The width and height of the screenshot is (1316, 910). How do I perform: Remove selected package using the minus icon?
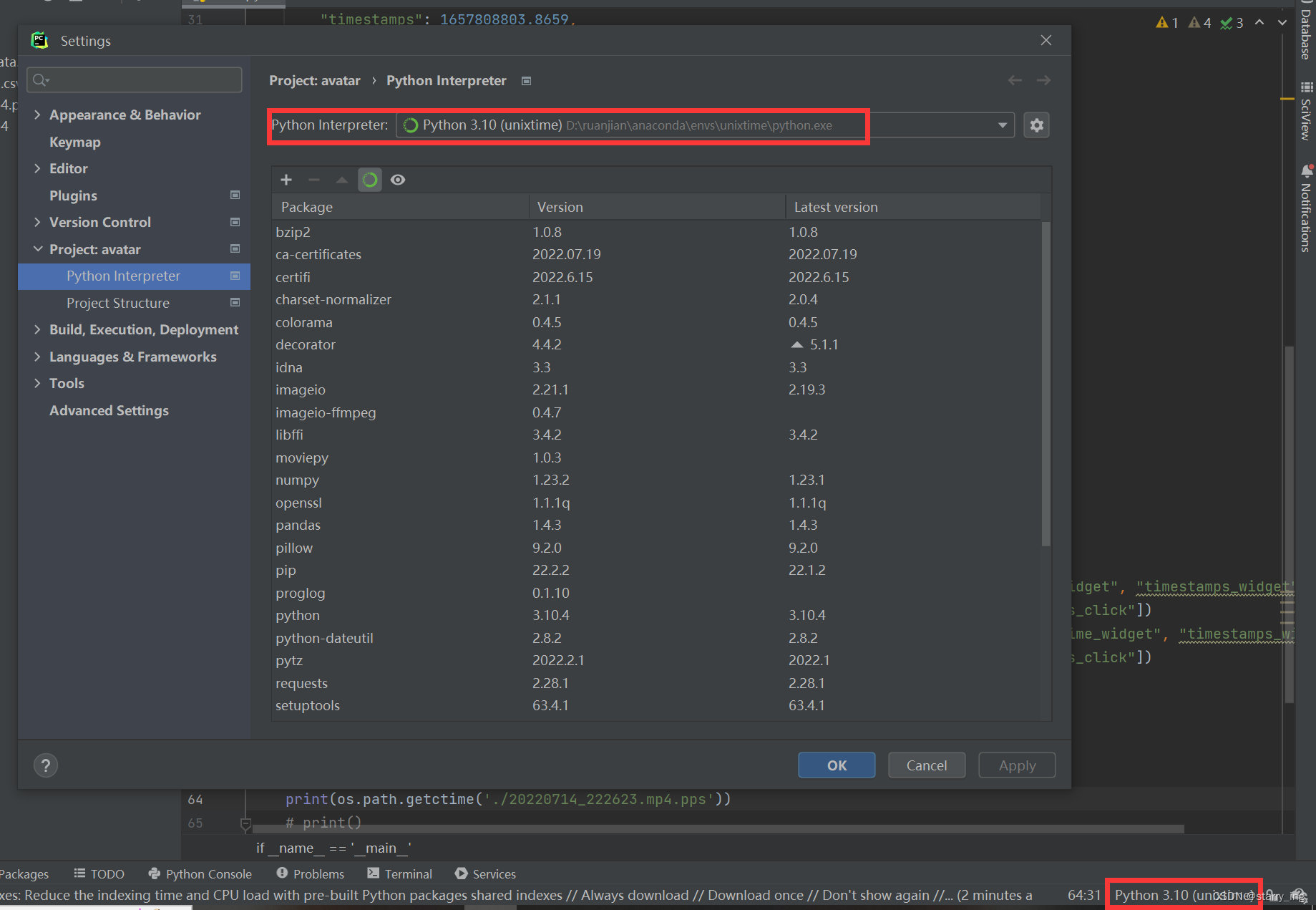point(313,180)
